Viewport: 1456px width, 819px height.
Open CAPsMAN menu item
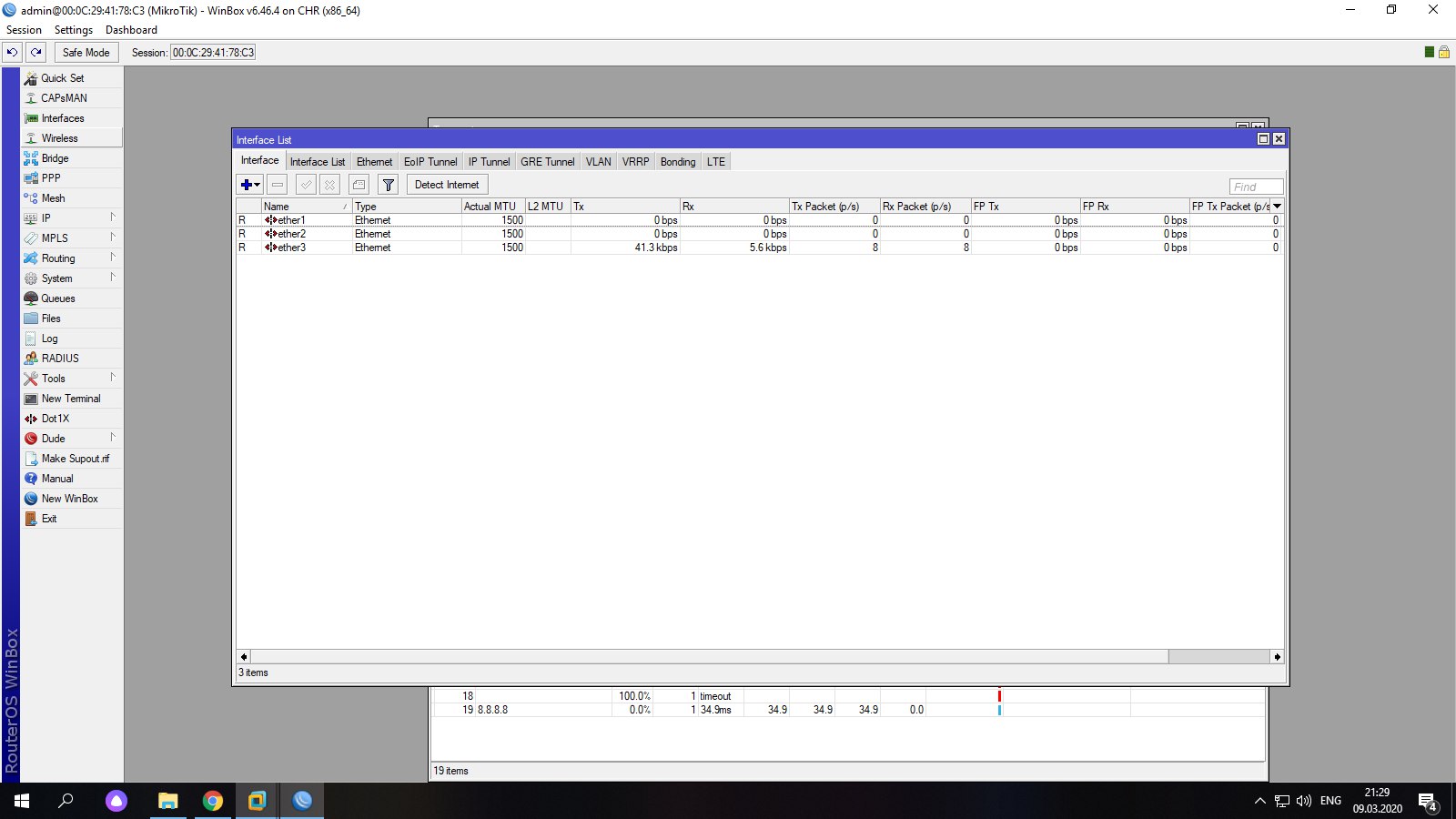click(x=72, y=98)
